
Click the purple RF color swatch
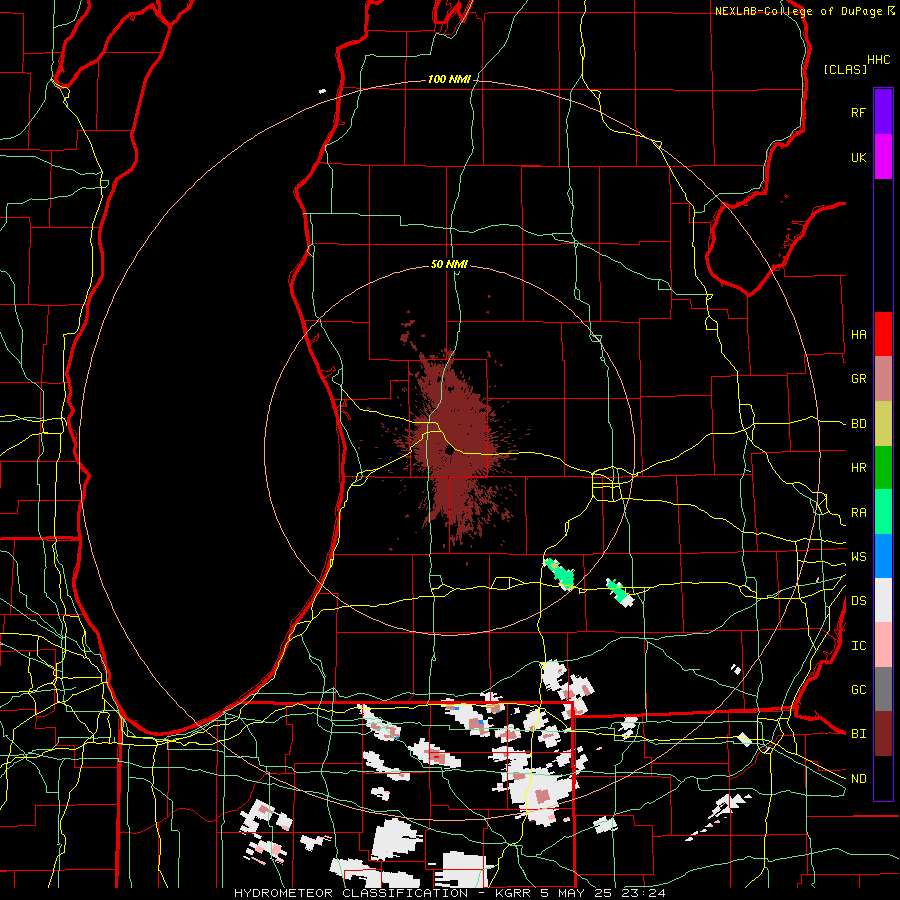[x=883, y=112]
